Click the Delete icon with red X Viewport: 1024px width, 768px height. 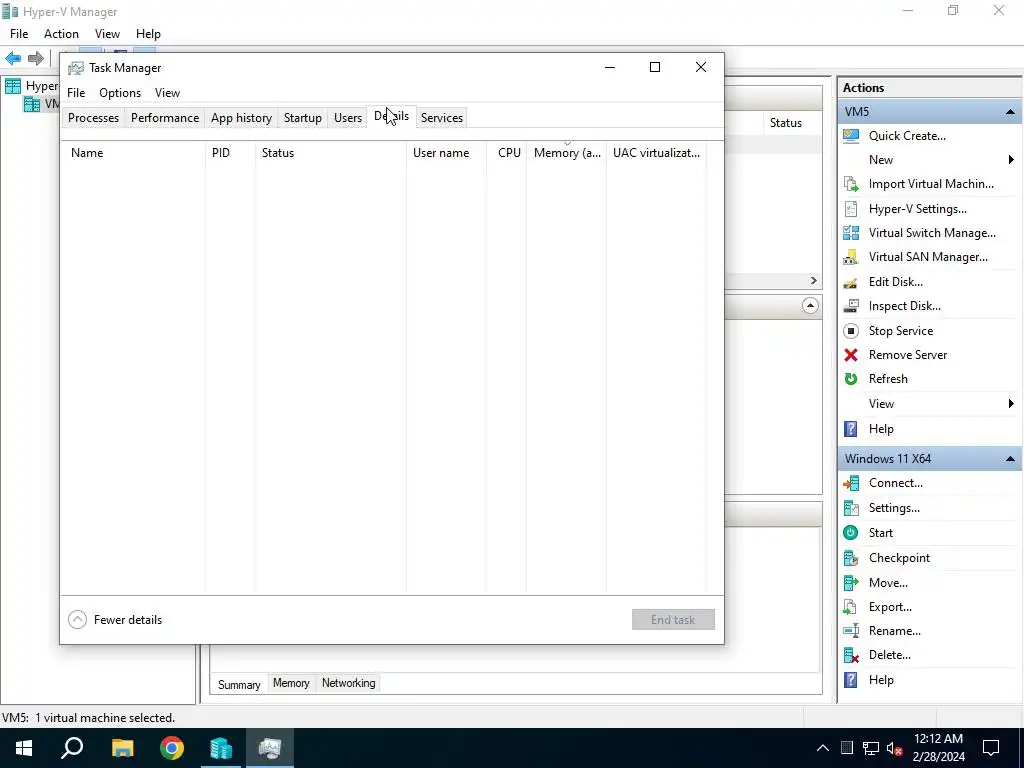[851, 655]
